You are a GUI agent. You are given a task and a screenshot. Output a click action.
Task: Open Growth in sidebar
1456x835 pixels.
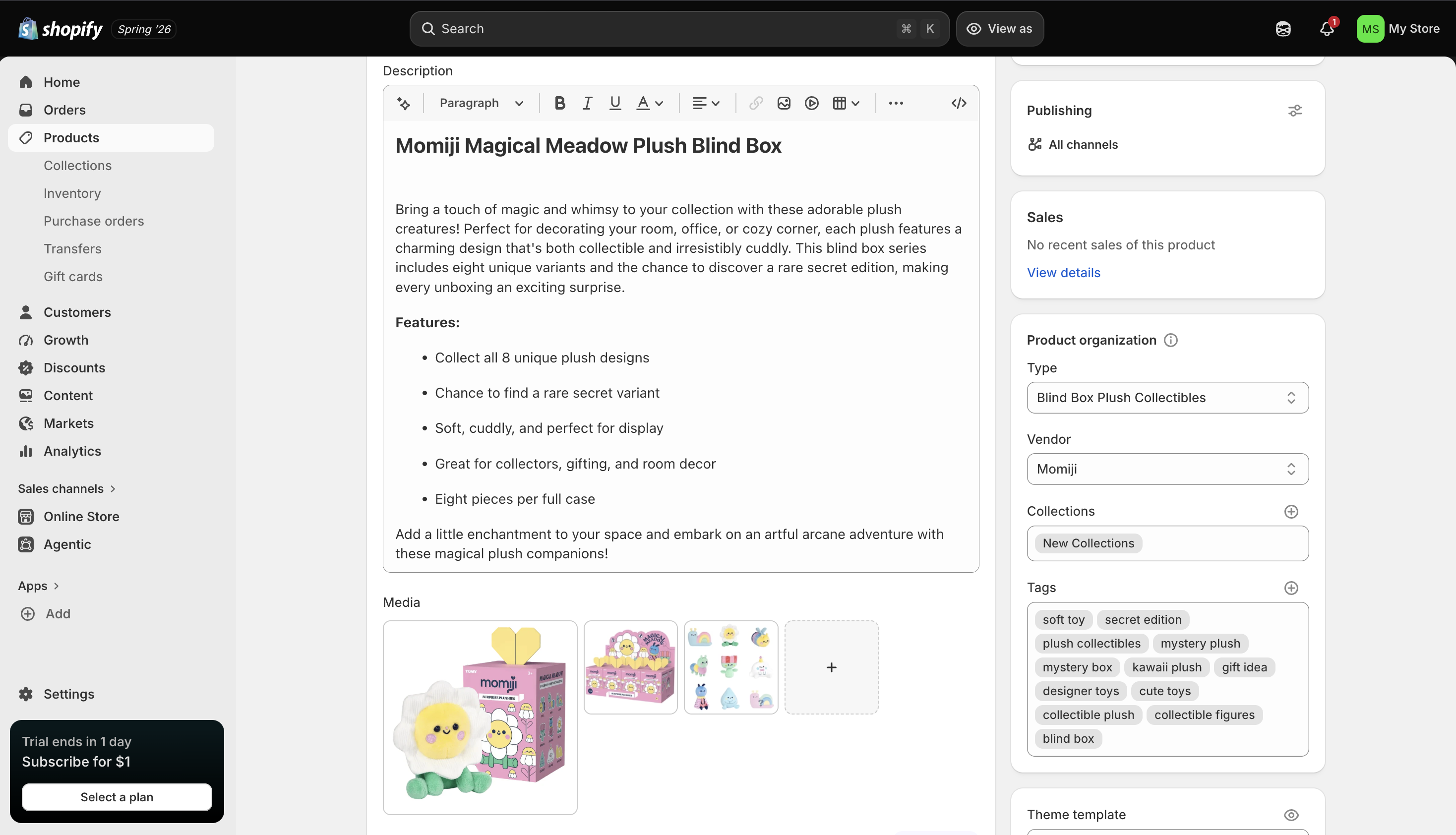[111, 340]
